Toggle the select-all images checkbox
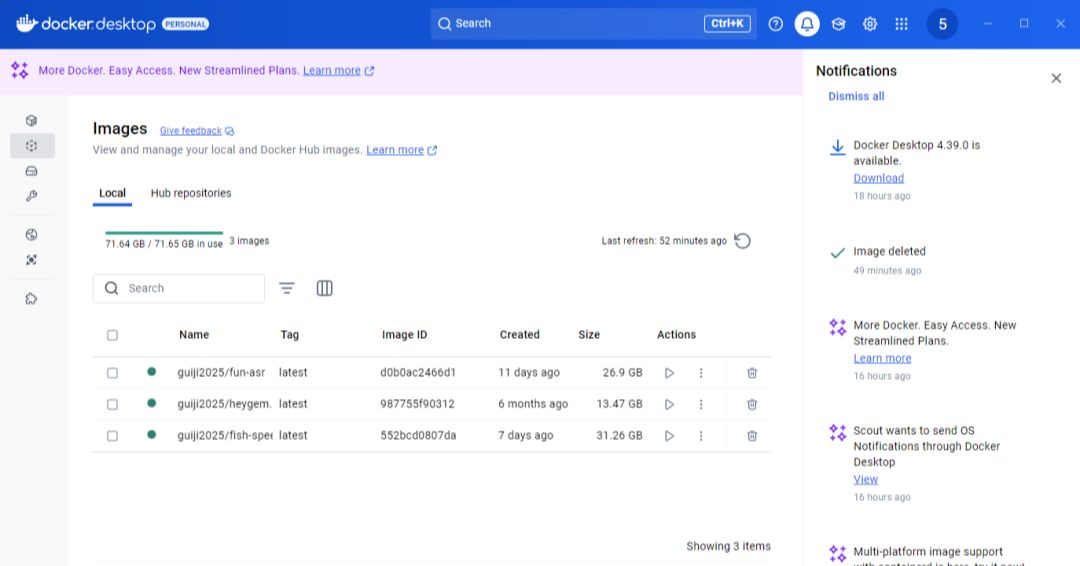The height and width of the screenshot is (566, 1080). pyautogui.click(x=112, y=335)
